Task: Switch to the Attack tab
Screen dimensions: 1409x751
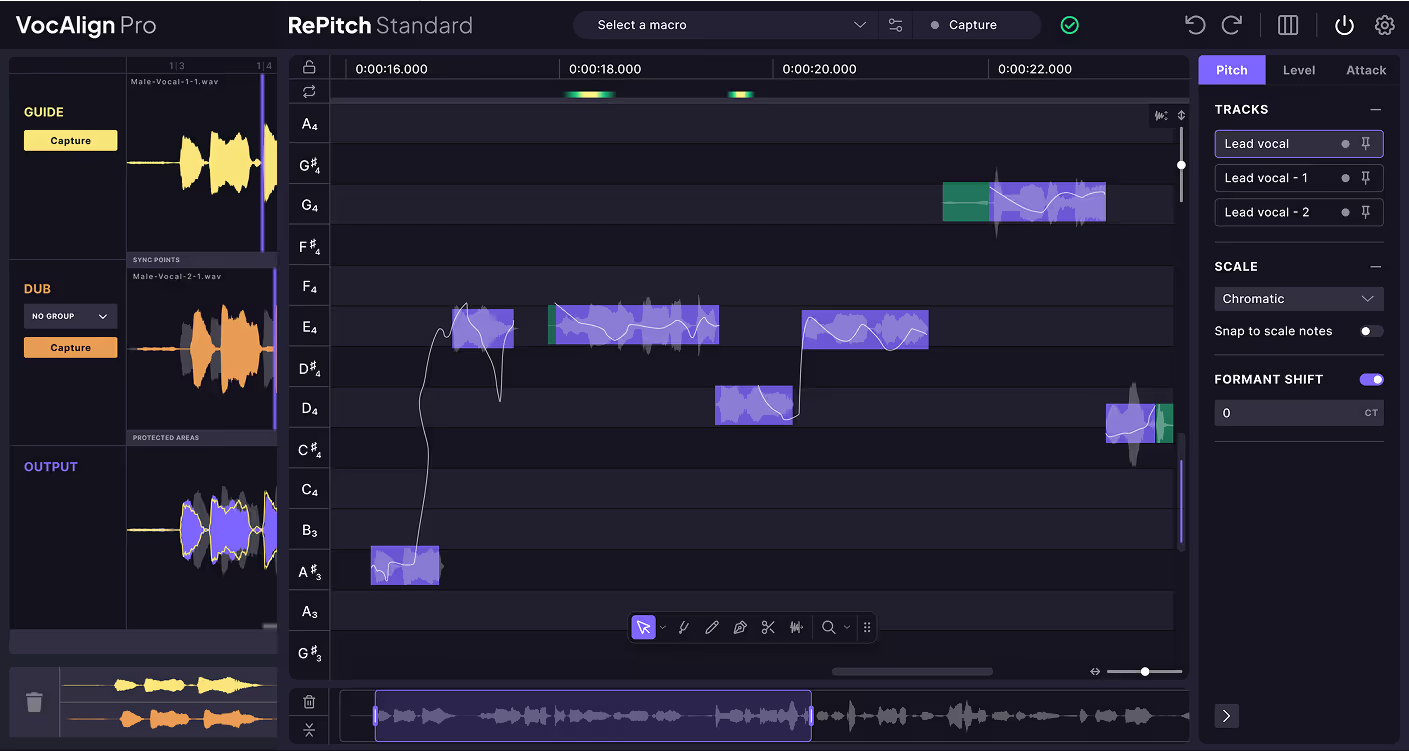Action: coord(1366,70)
